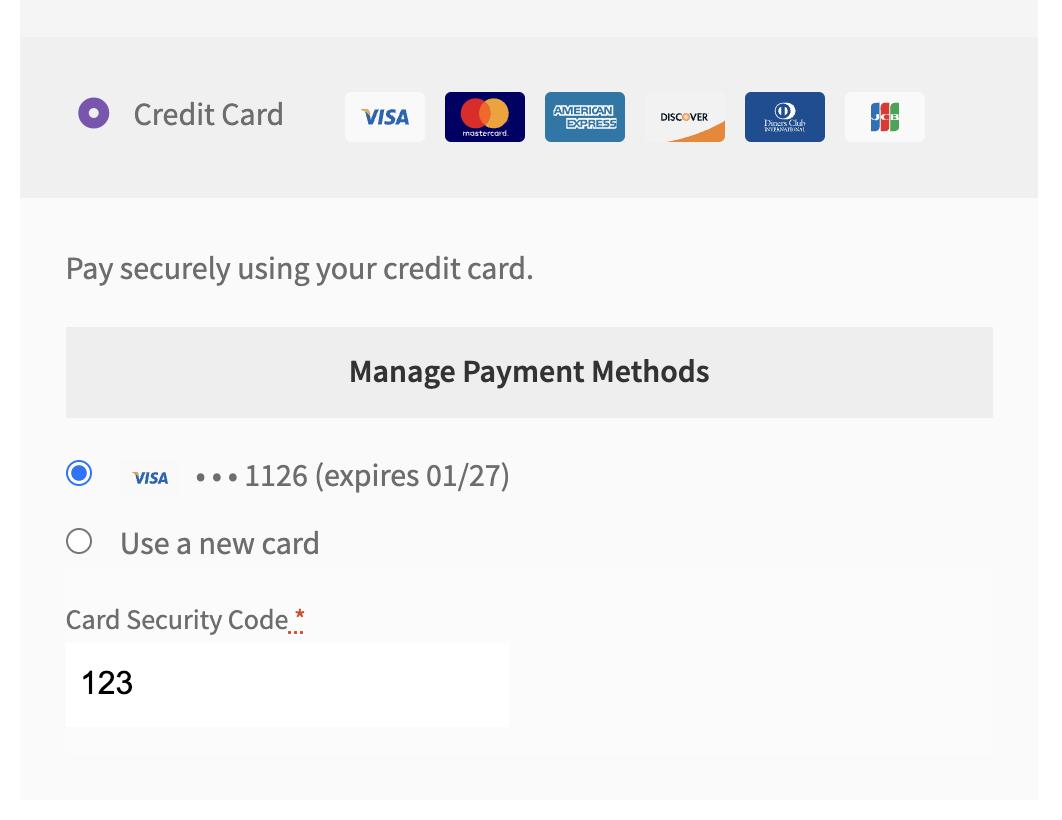This screenshot has height=820, width=1062.
Task: Click the Card Security Code label
Action: pyautogui.click(x=176, y=619)
